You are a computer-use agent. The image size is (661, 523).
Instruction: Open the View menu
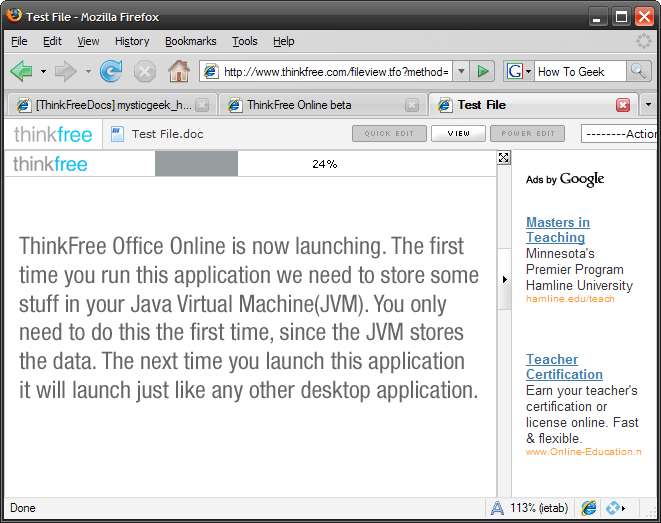click(88, 41)
